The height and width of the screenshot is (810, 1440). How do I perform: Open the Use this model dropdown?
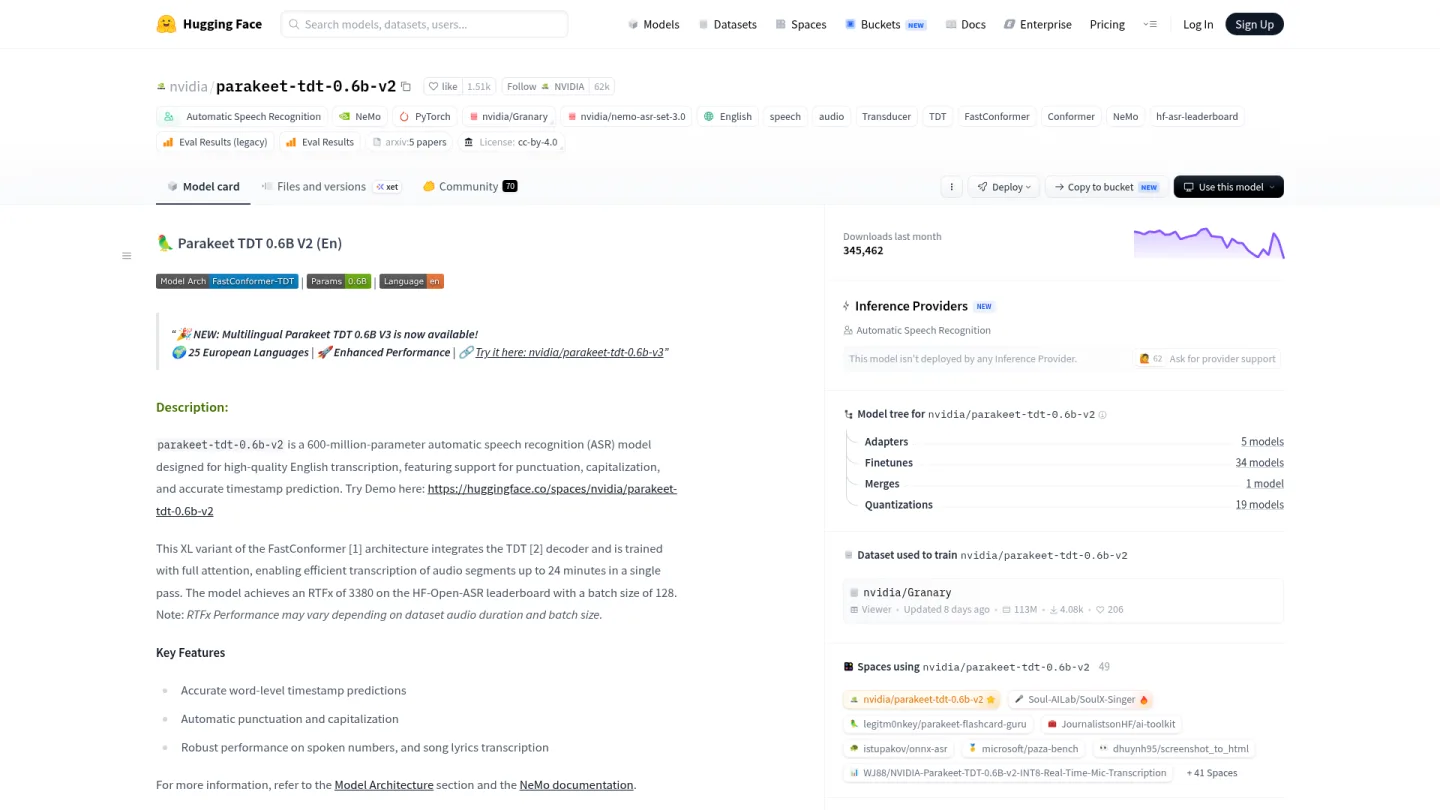1229,187
